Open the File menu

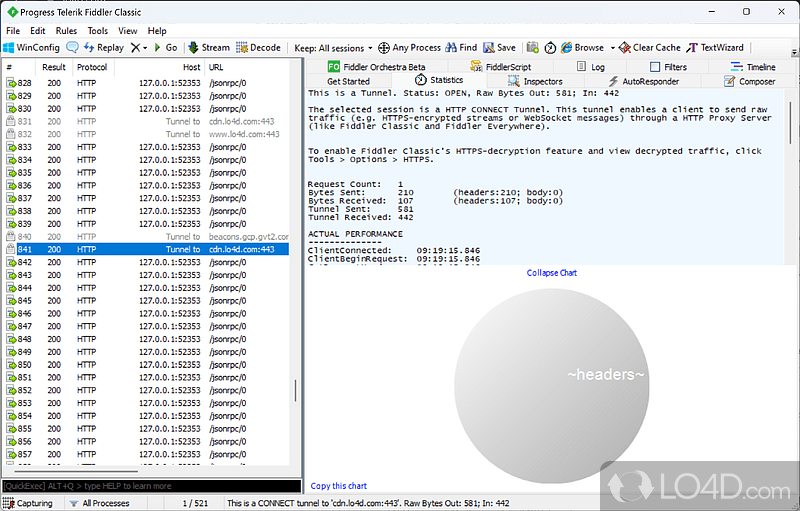[13, 31]
